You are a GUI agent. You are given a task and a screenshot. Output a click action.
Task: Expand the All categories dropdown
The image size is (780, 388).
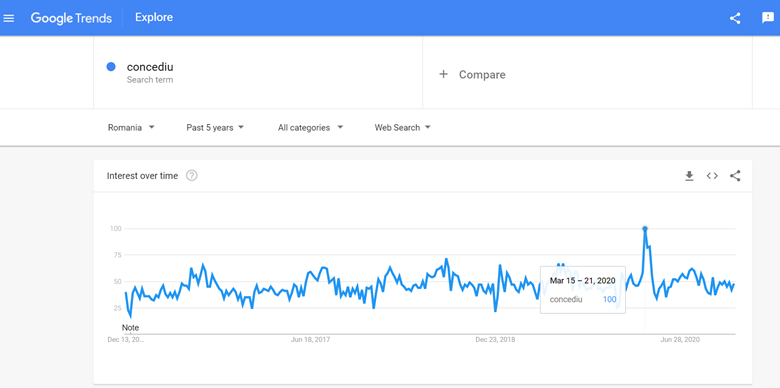point(310,127)
